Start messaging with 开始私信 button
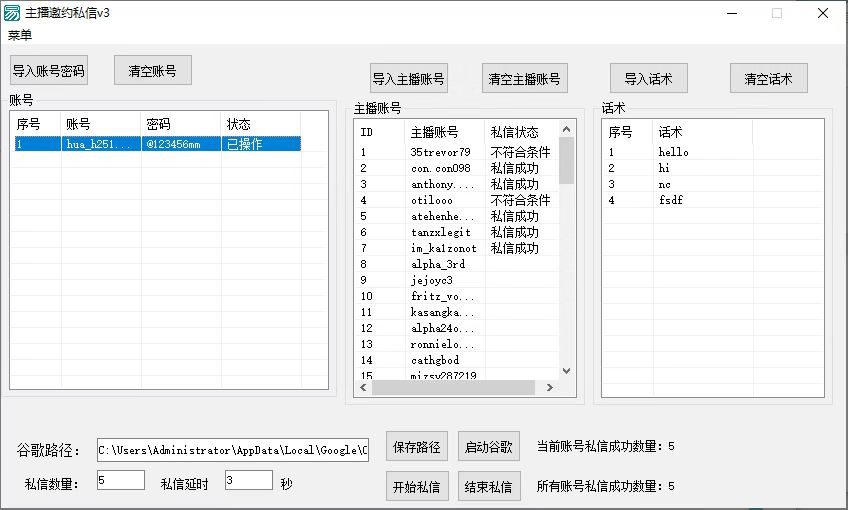The image size is (848, 510). tap(414, 487)
